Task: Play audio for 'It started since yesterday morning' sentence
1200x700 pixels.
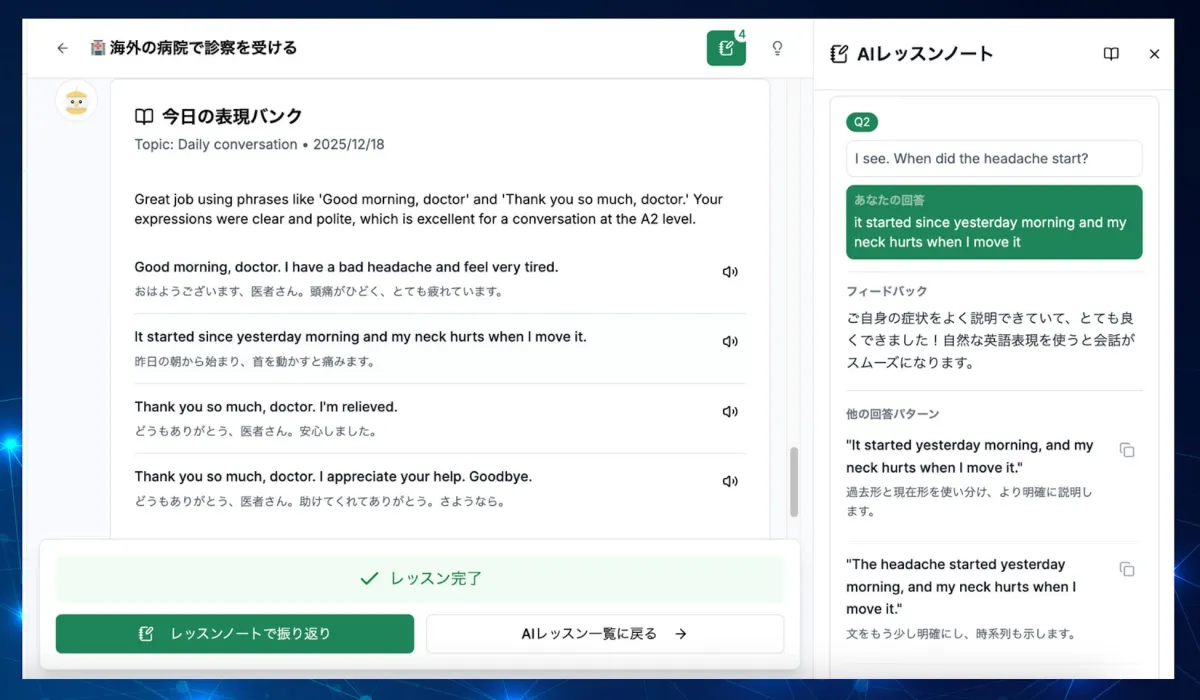Action: click(x=730, y=341)
